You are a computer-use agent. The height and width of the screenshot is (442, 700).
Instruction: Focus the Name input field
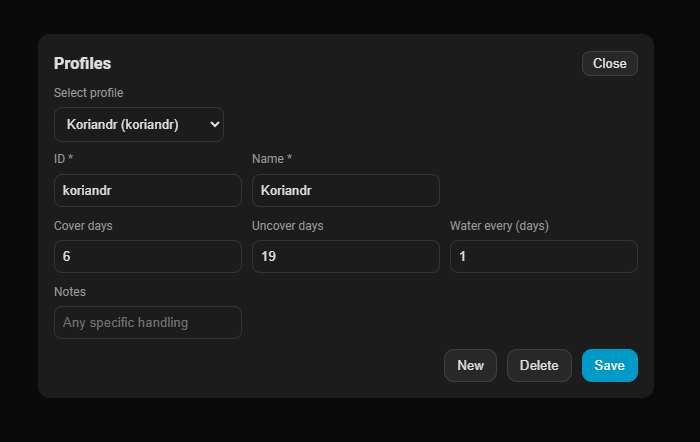point(345,191)
